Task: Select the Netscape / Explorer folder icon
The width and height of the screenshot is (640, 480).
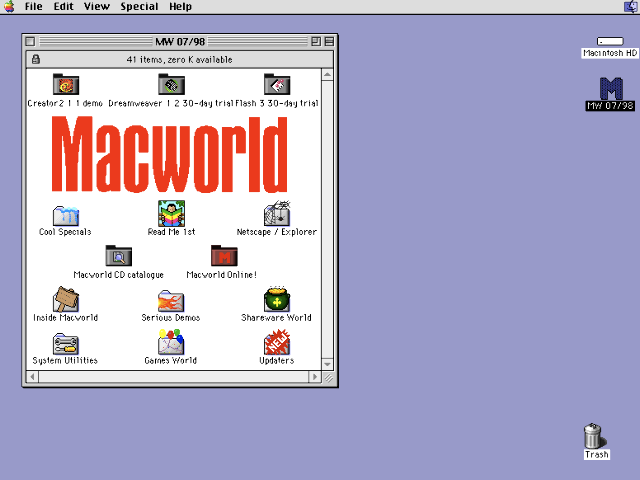Action: [x=277, y=213]
